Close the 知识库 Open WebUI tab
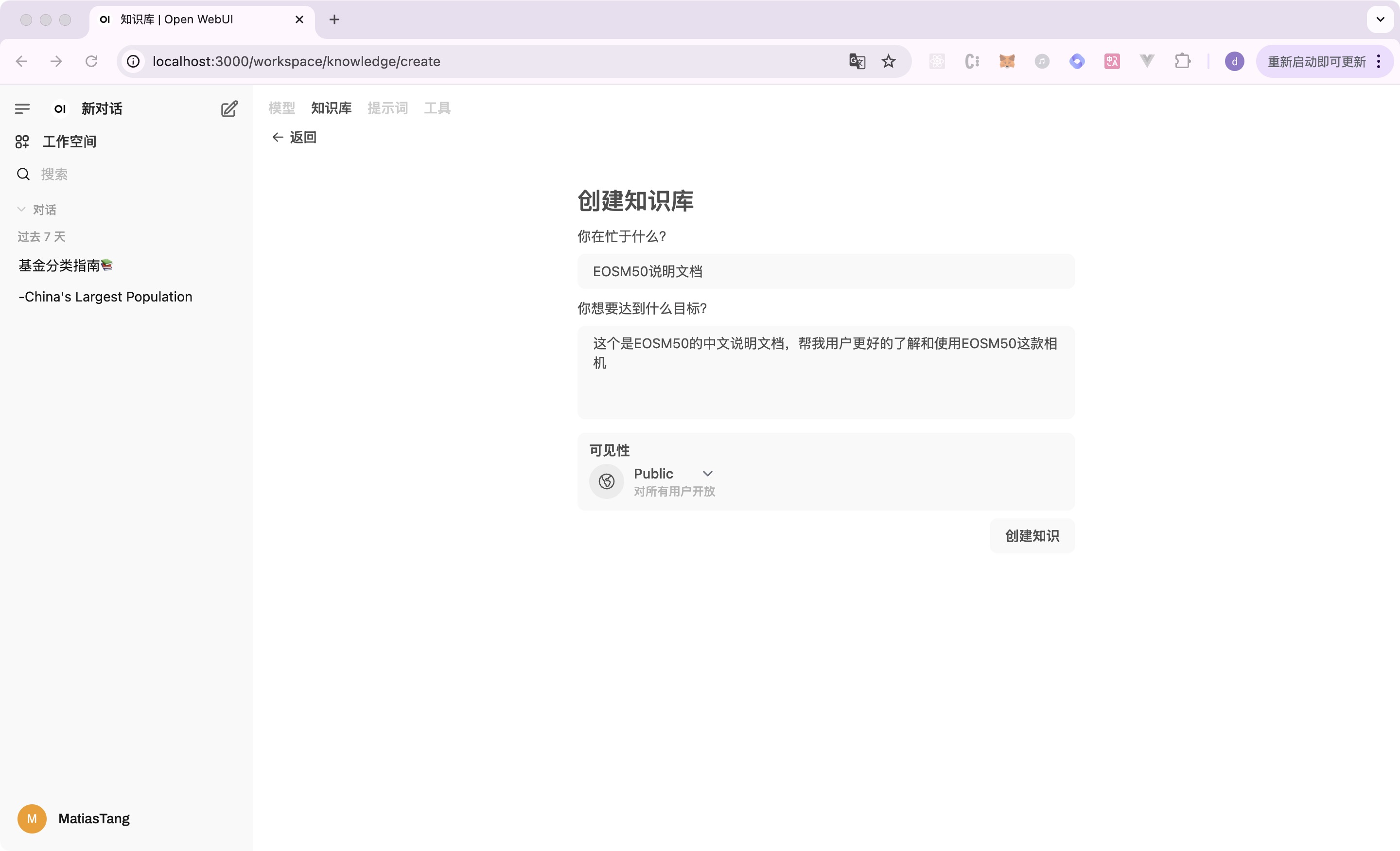Screen dimensions: 1400x851 (x=299, y=19)
